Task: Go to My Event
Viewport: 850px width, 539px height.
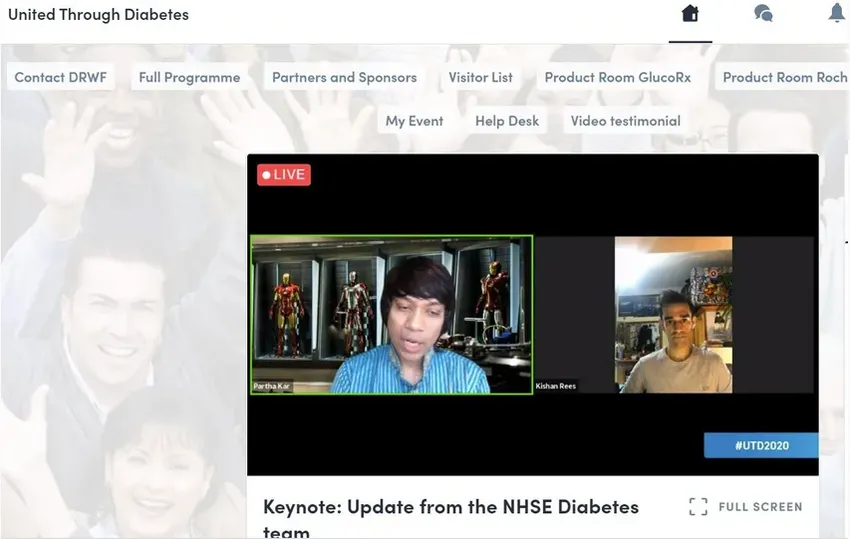Action: point(414,121)
